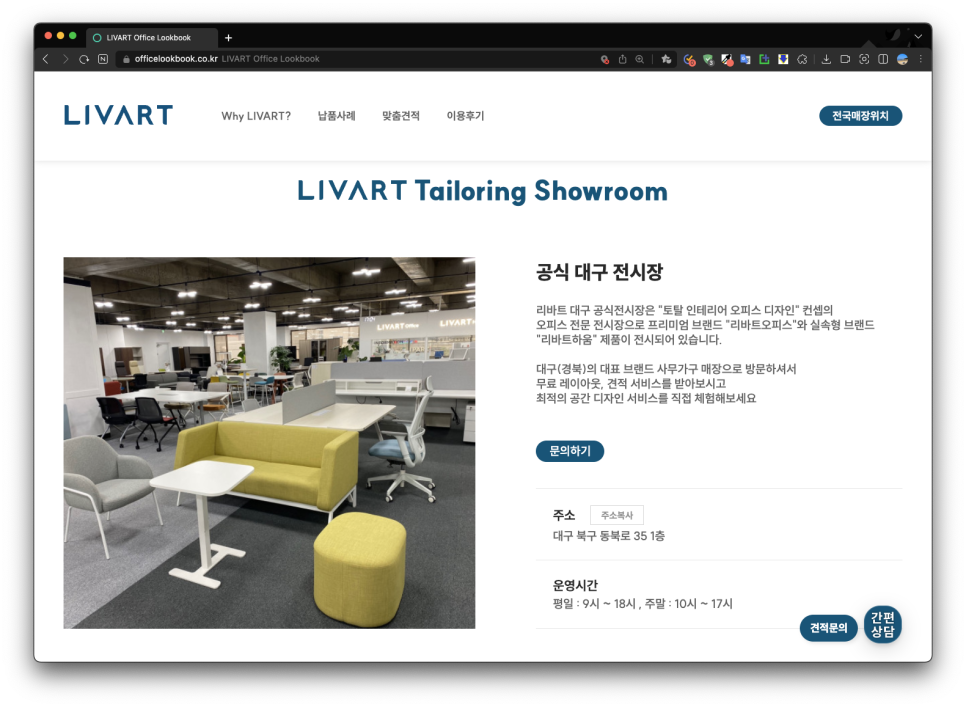Click the address text 대구 북구 동북로 35 1층
This screenshot has height=707, width=966.
point(609,536)
